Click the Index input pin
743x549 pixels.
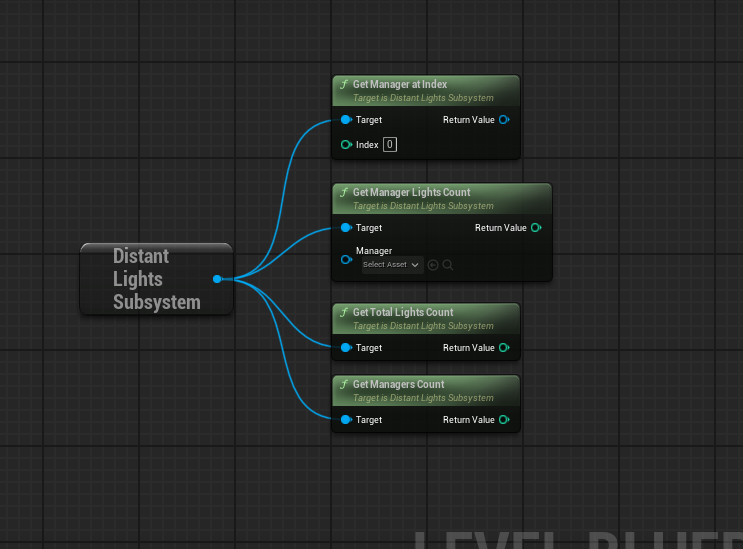[x=346, y=144]
